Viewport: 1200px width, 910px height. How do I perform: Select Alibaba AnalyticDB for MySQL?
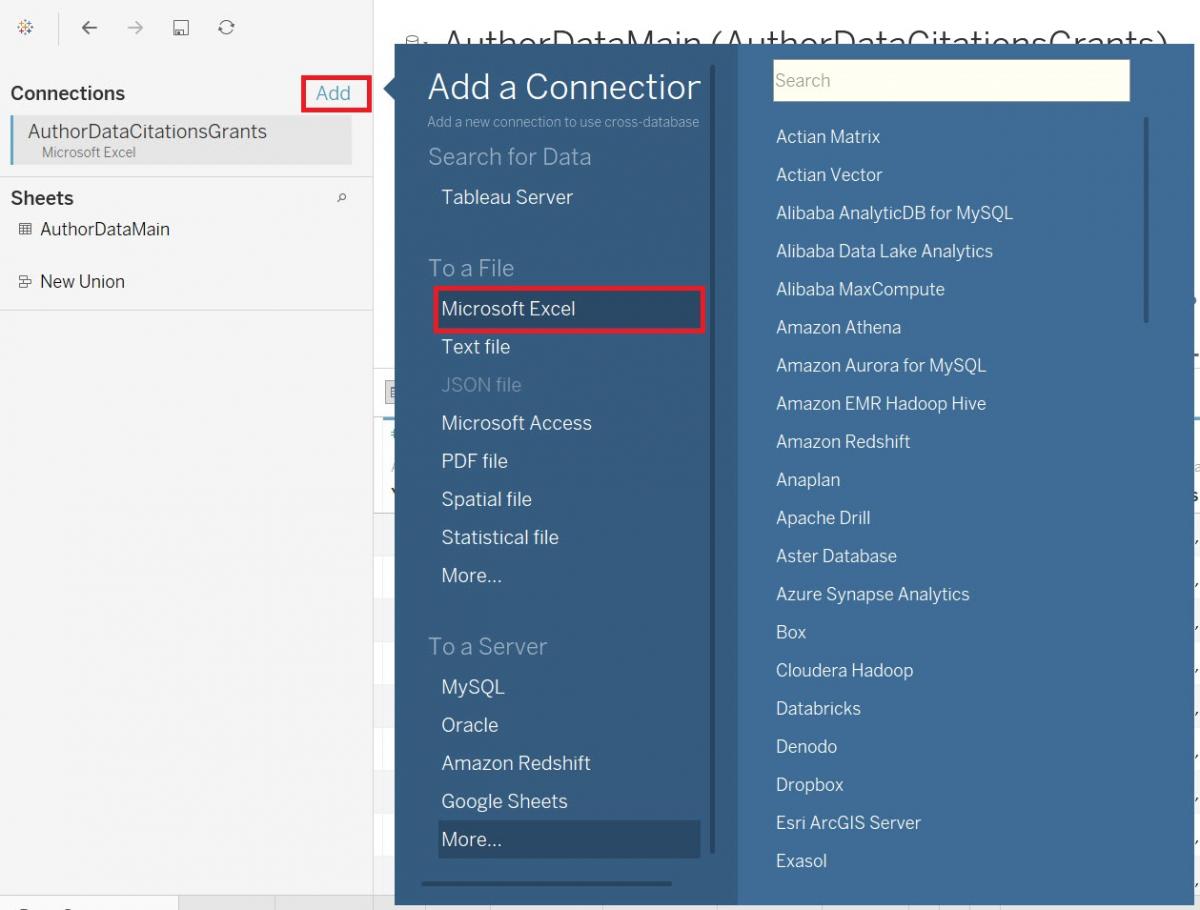894,213
